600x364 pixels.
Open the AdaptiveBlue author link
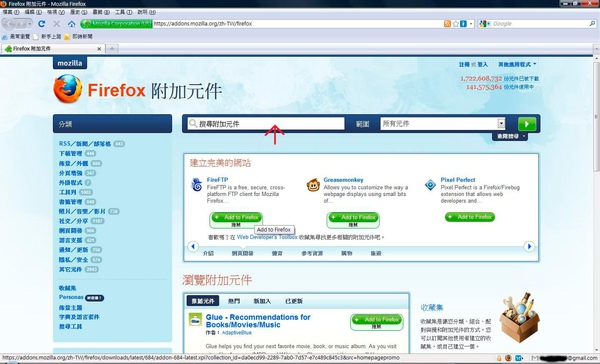pyautogui.click(x=237, y=333)
